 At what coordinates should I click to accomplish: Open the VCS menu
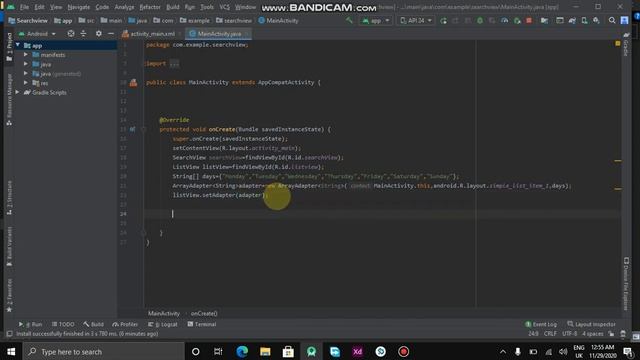coord(224,7)
